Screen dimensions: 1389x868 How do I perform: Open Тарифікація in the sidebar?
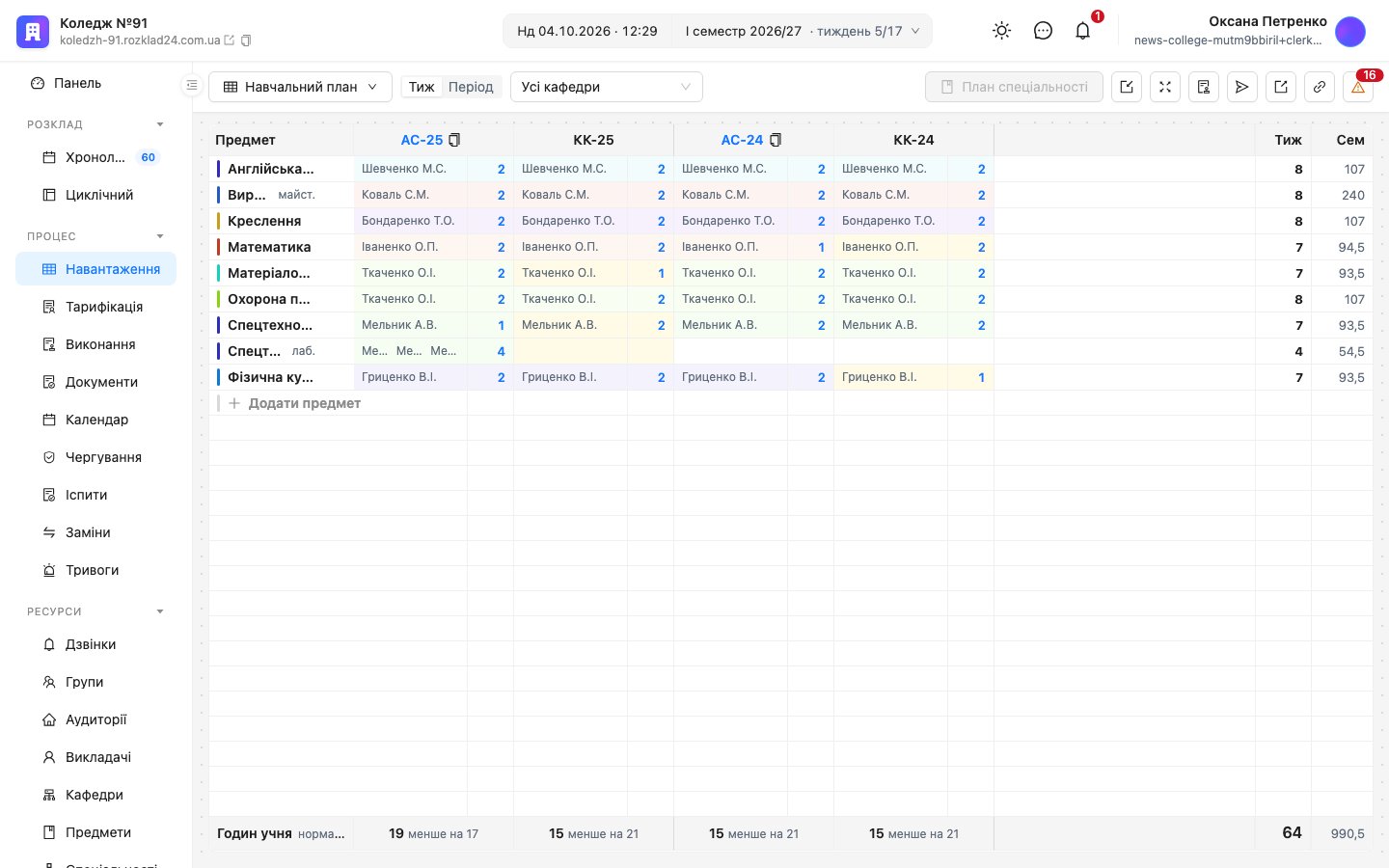95,307
